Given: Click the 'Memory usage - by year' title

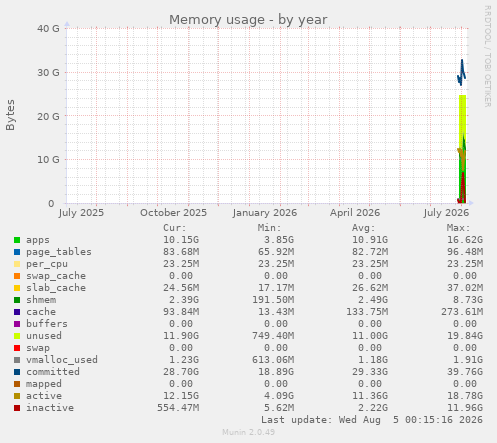Looking at the screenshot, I should pos(248,20).
